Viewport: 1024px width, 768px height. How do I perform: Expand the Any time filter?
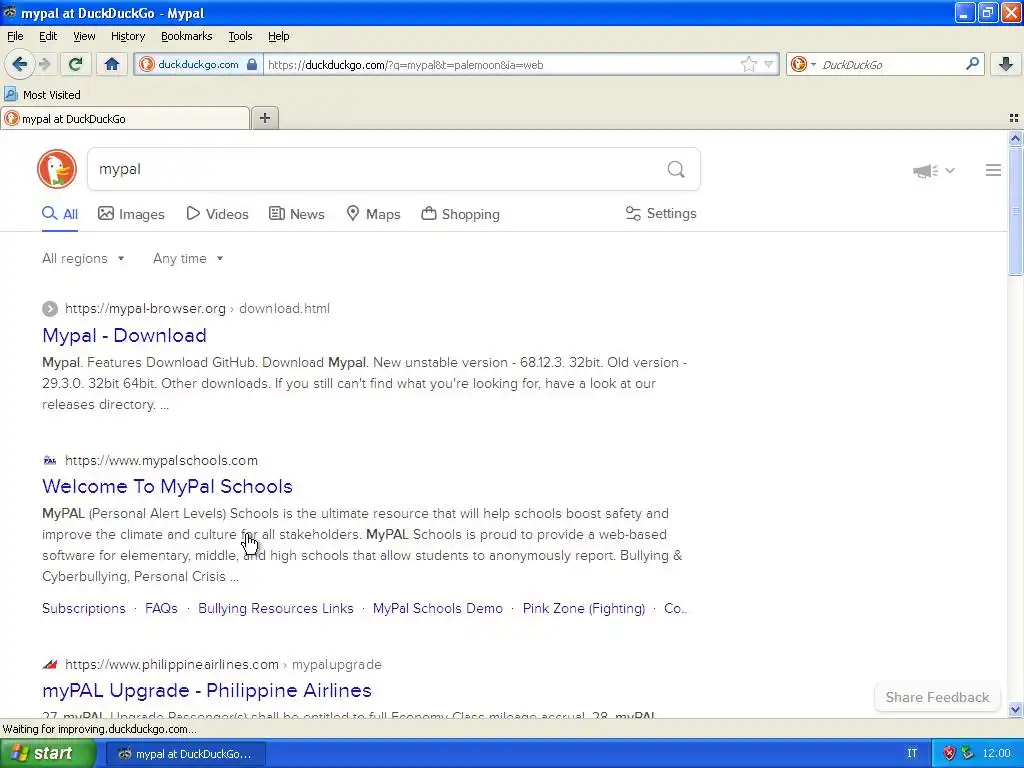188,259
